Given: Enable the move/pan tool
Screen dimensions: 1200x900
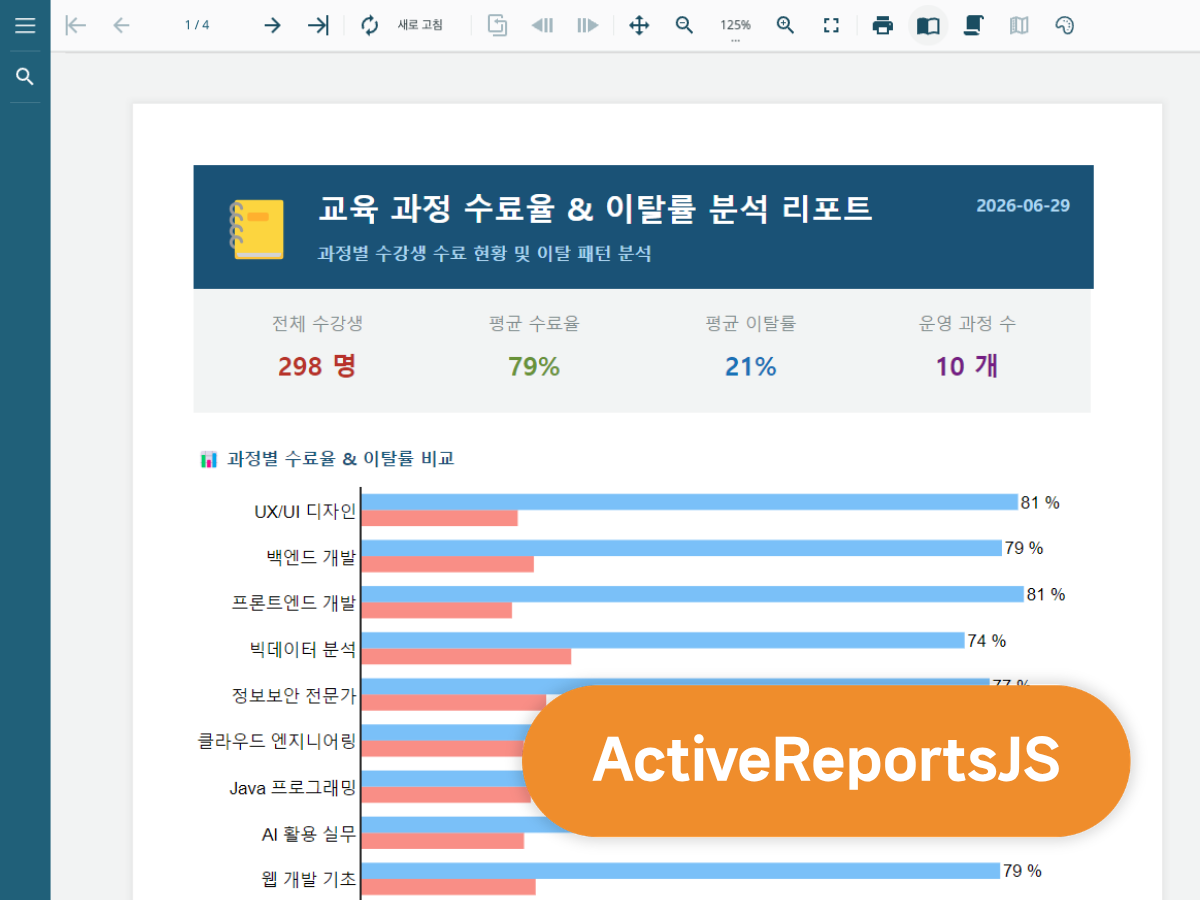Looking at the screenshot, I should tap(639, 25).
